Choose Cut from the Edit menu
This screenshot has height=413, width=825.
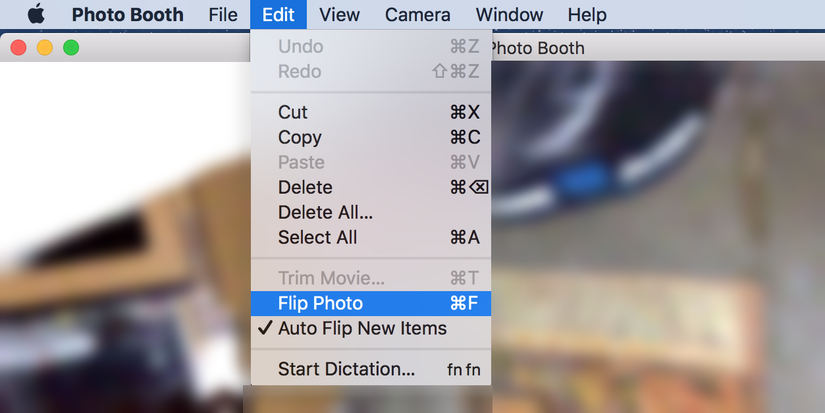(371, 112)
